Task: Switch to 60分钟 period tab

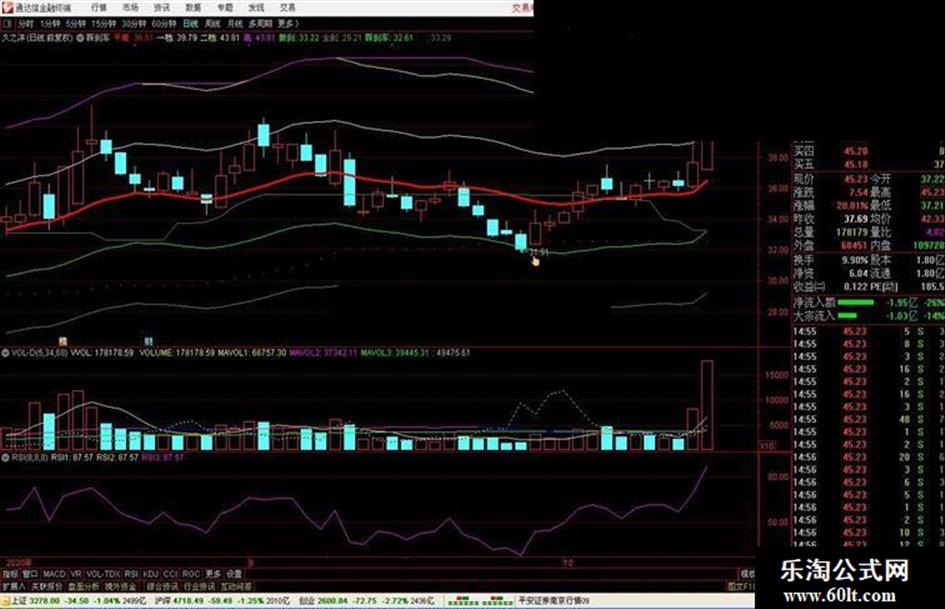Action: coord(164,24)
